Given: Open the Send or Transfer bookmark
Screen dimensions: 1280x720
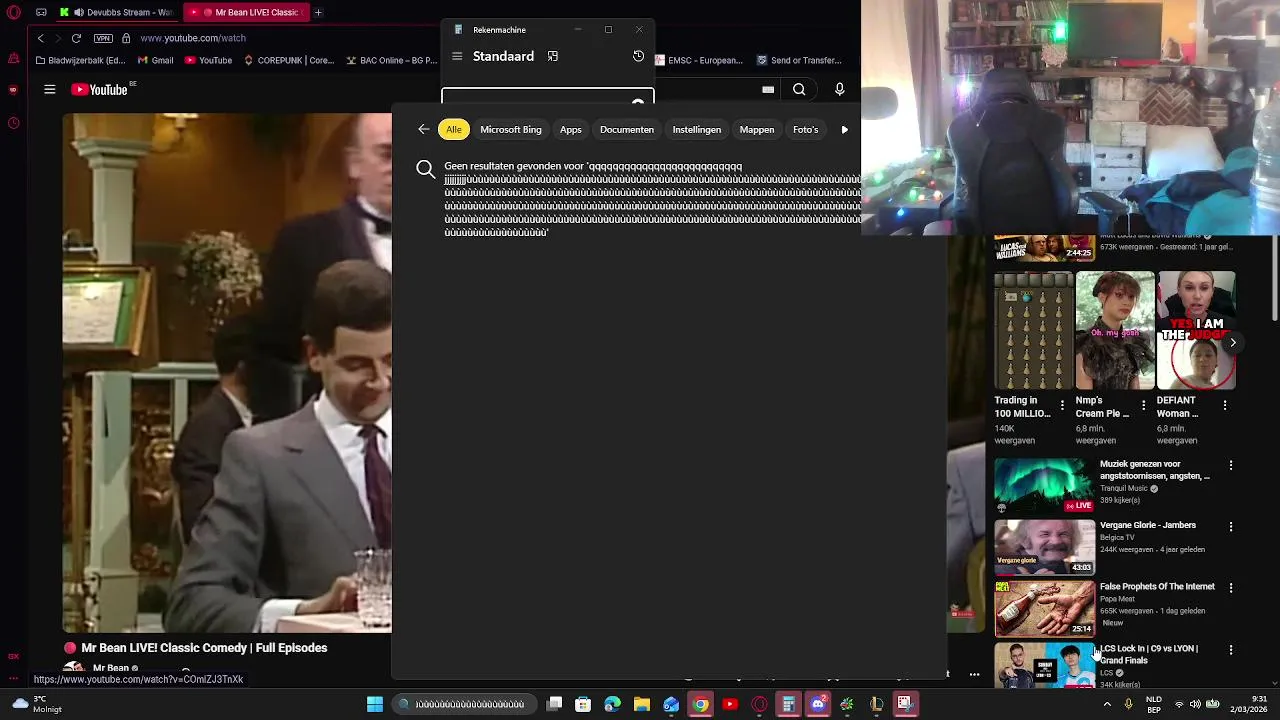Looking at the screenshot, I should coord(799,60).
